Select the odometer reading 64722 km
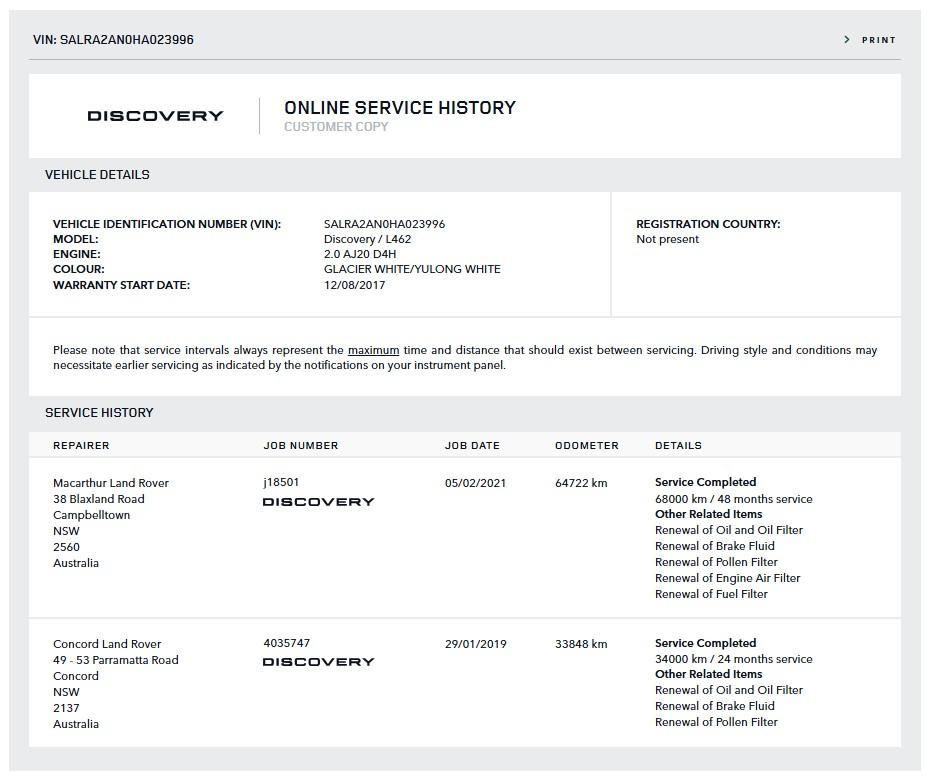This screenshot has width=928, height=780. pyautogui.click(x=581, y=483)
